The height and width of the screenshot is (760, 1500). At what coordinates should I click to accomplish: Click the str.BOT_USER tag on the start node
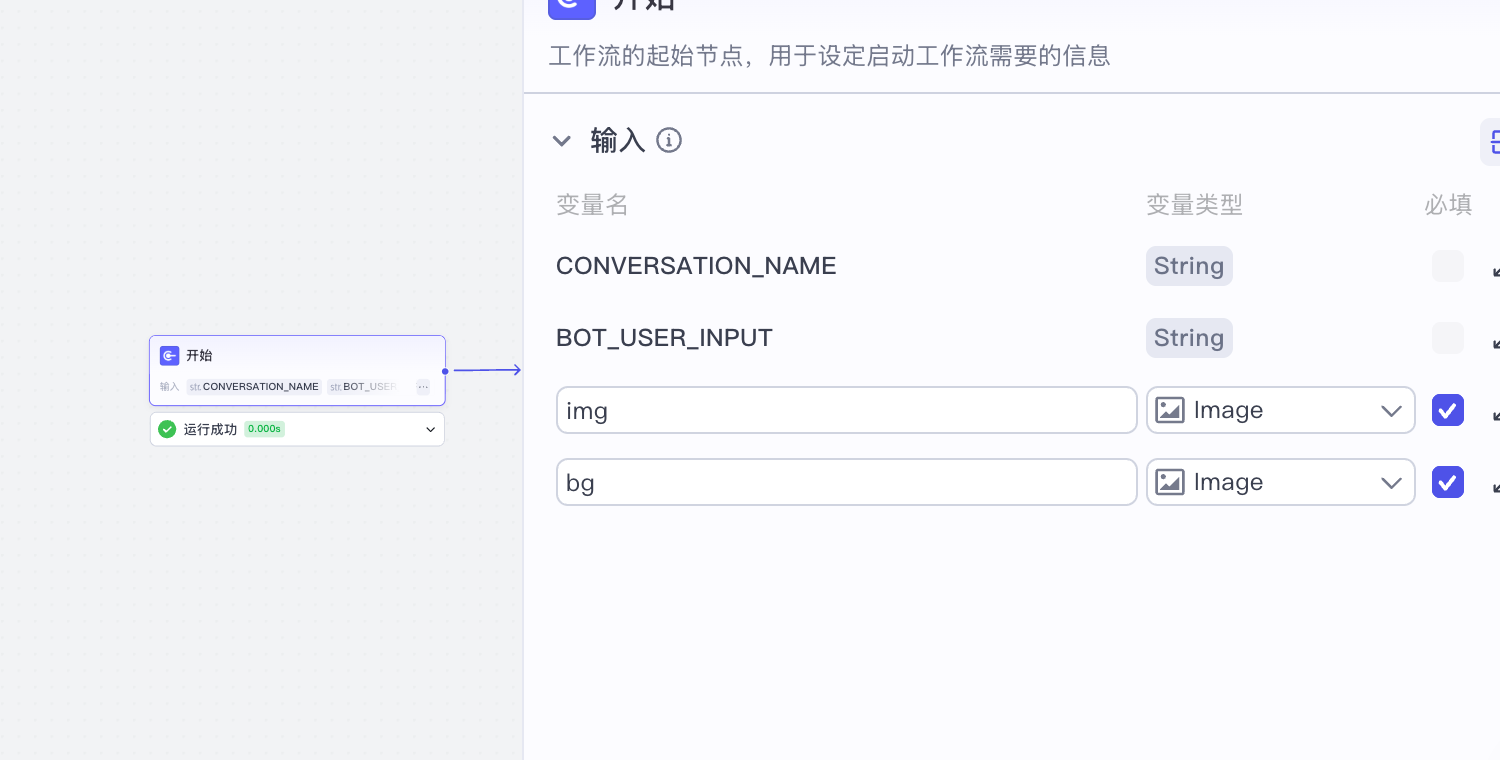coord(363,387)
